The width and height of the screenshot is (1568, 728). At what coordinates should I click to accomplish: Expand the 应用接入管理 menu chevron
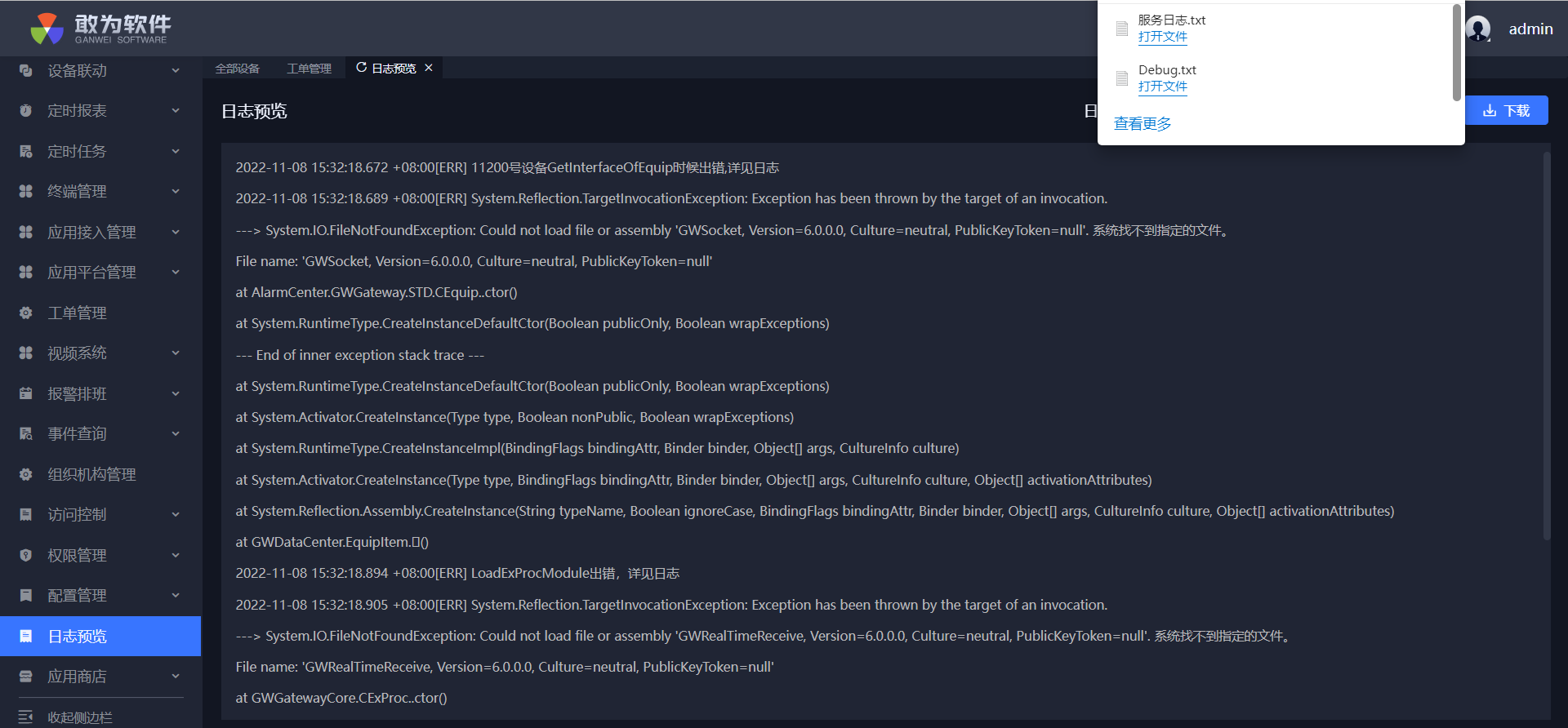pyautogui.click(x=176, y=233)
